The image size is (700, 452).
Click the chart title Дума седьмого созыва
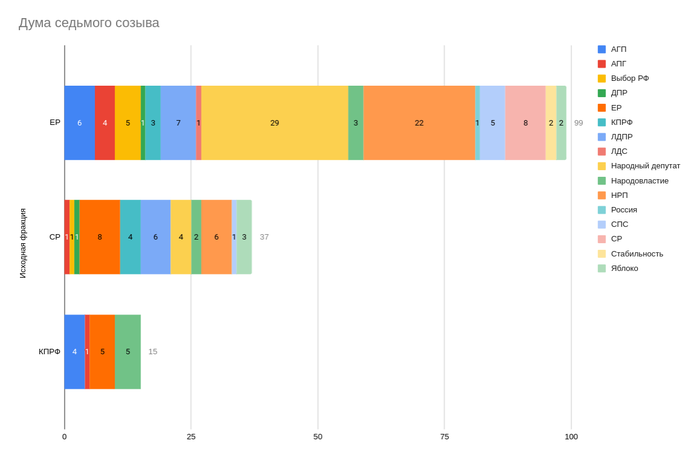tap(89, 23)
